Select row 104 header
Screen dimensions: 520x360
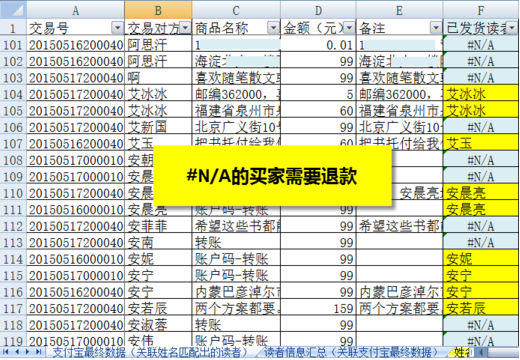click(13, 94)
